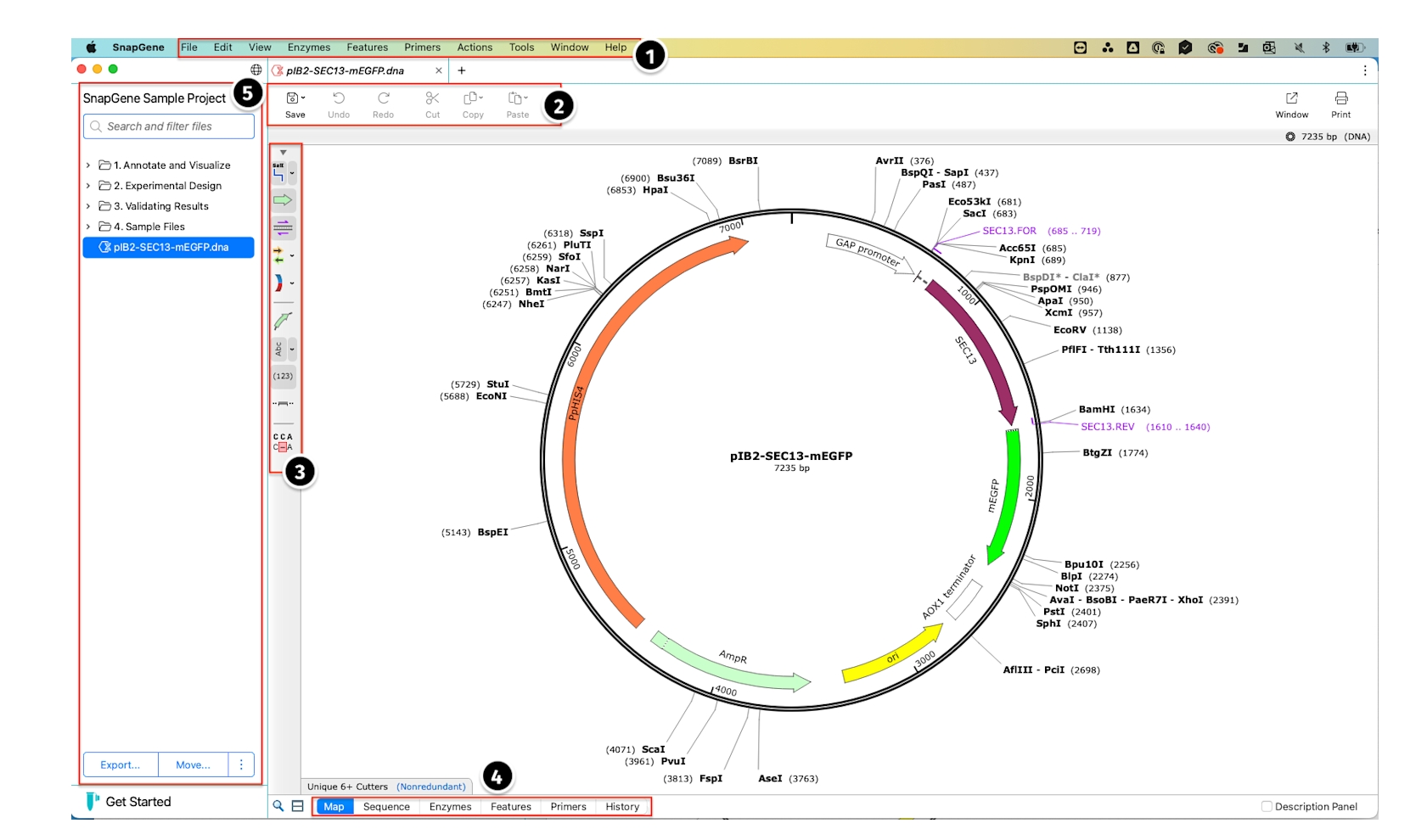Open dropdown arrow beside the enzymes SalI icon
Viewport: 1427px width, 840px height.
coord(292,174)
